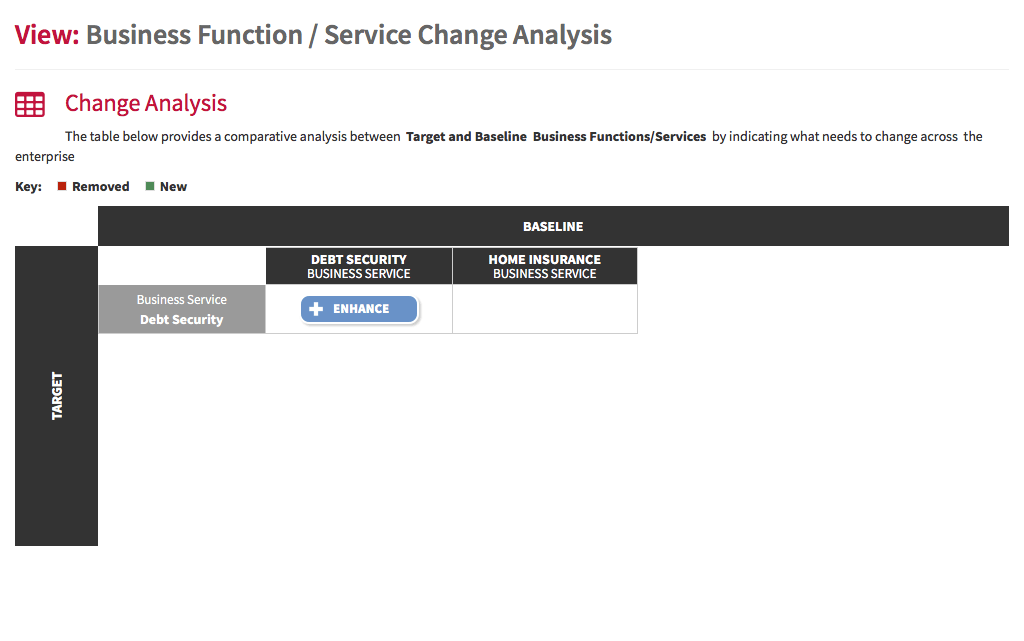
Task: Click the New key label text
Action: [173, 187]
